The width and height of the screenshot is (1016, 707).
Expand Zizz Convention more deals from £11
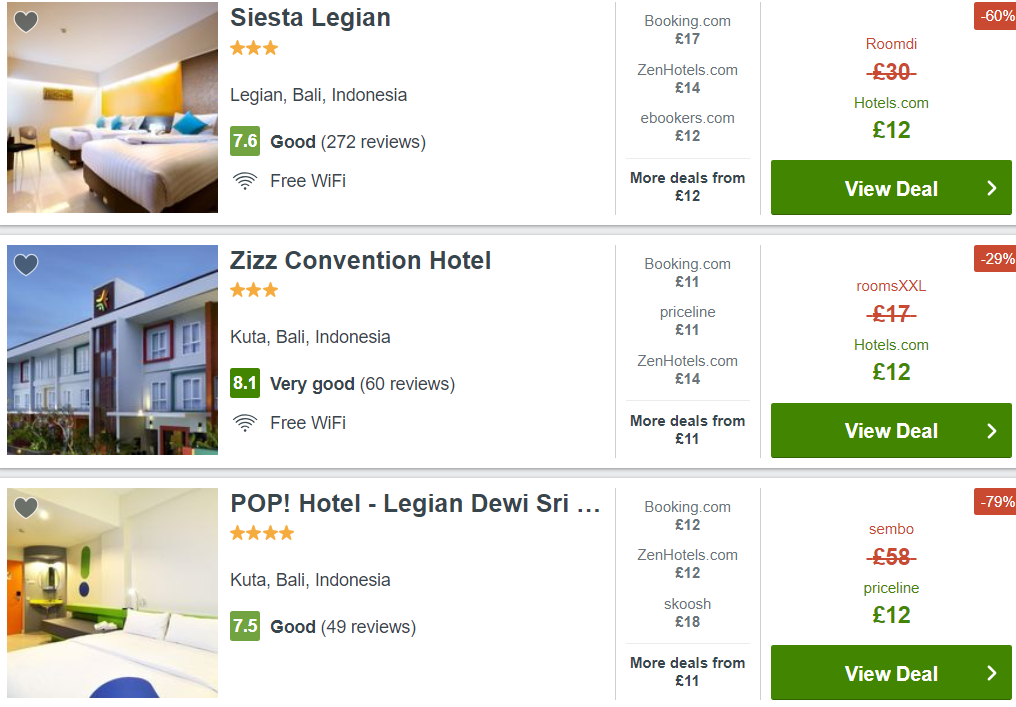pos(687,430)
